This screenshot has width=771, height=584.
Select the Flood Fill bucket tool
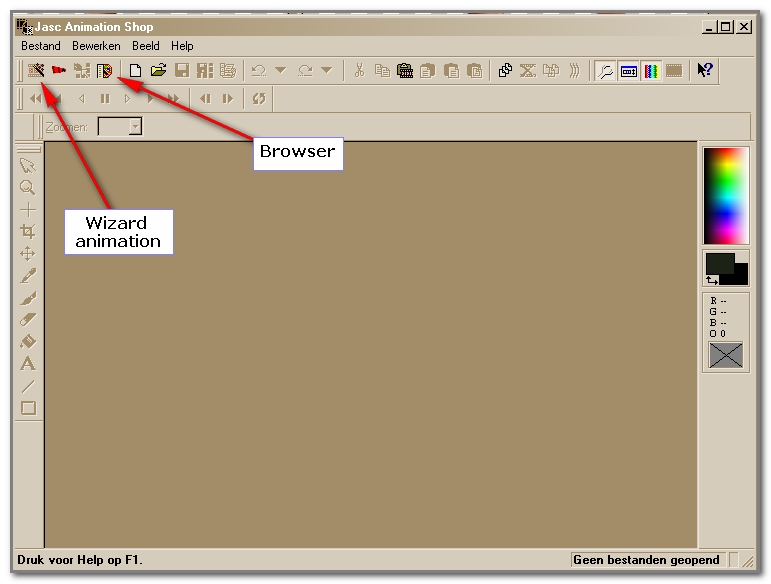point(28,341)
